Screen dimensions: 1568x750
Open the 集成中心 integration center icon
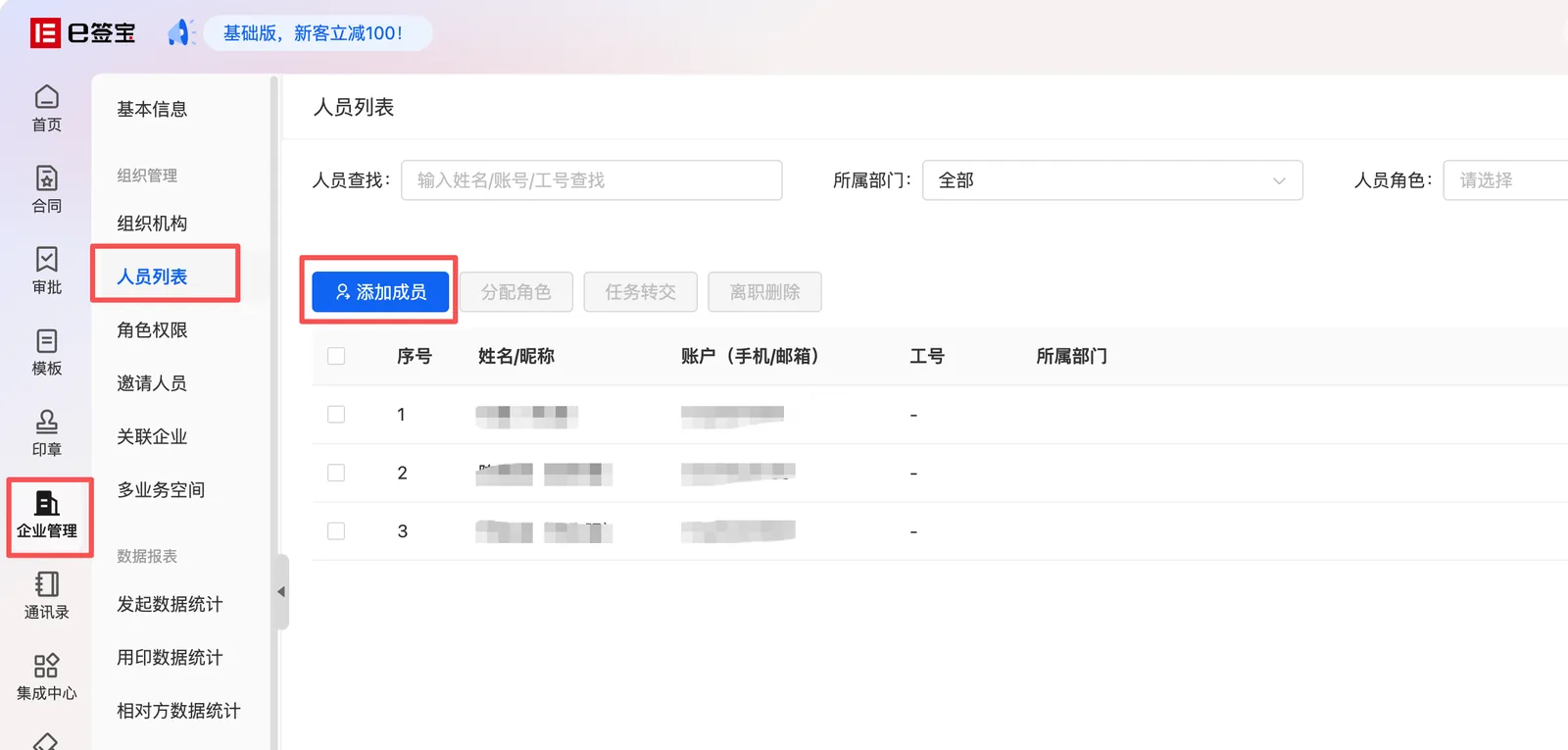pos(46,677)
